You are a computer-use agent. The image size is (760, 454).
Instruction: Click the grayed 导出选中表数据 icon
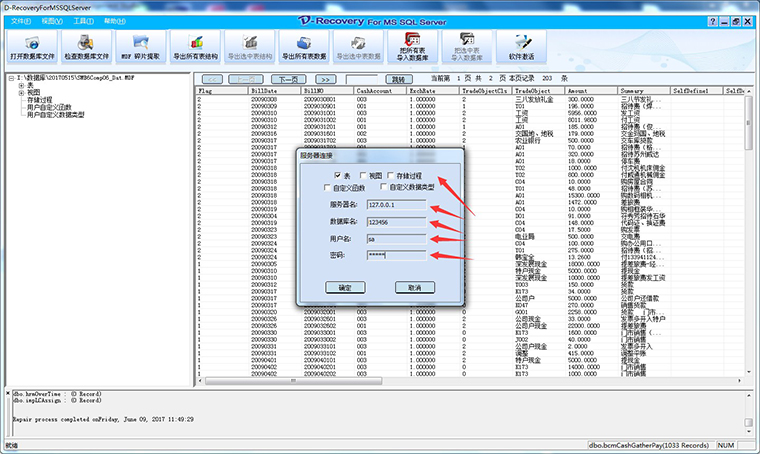point(358,47)
